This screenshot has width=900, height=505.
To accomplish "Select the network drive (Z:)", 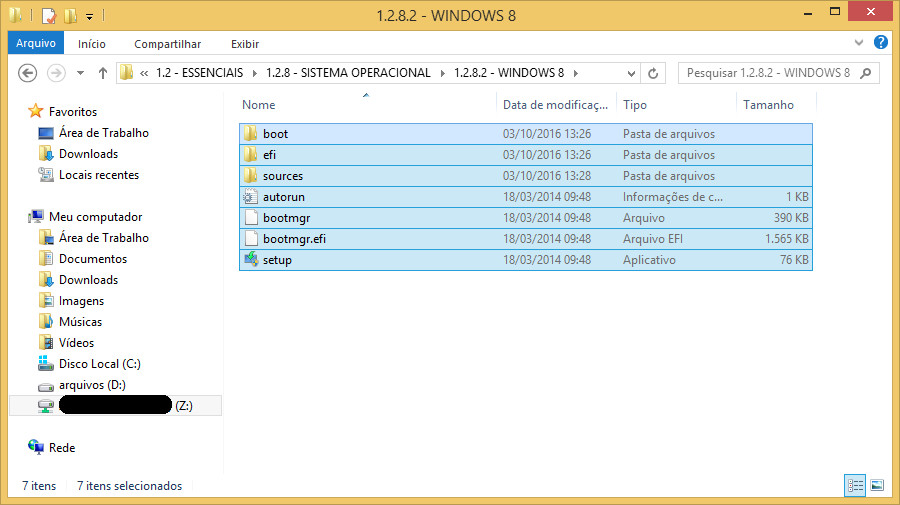I will pyautogui.click(x=115, y=406).
